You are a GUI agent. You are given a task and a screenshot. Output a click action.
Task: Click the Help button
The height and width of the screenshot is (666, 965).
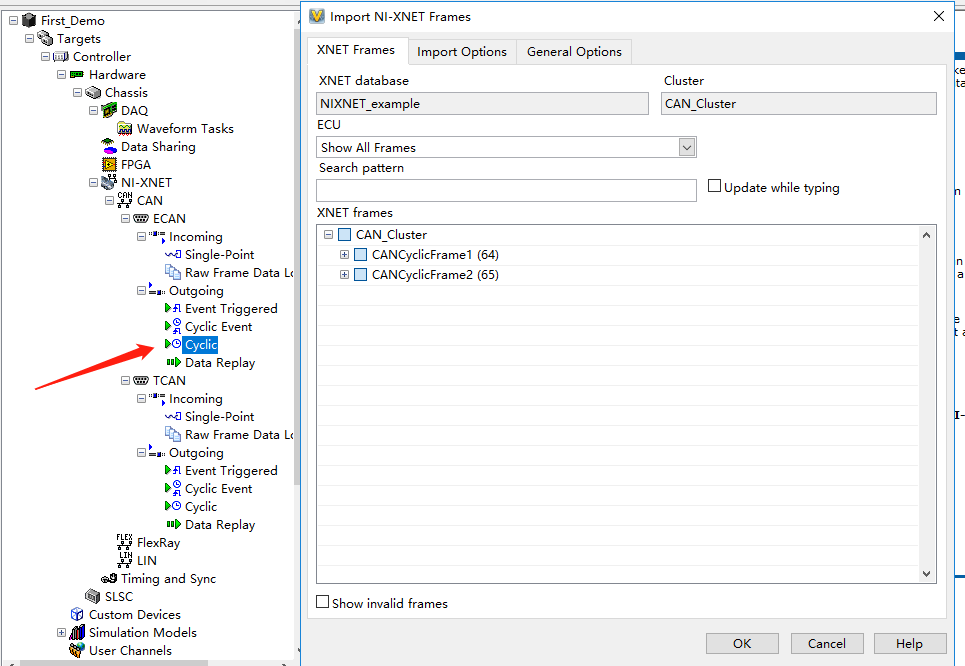(x=910, y=643)
